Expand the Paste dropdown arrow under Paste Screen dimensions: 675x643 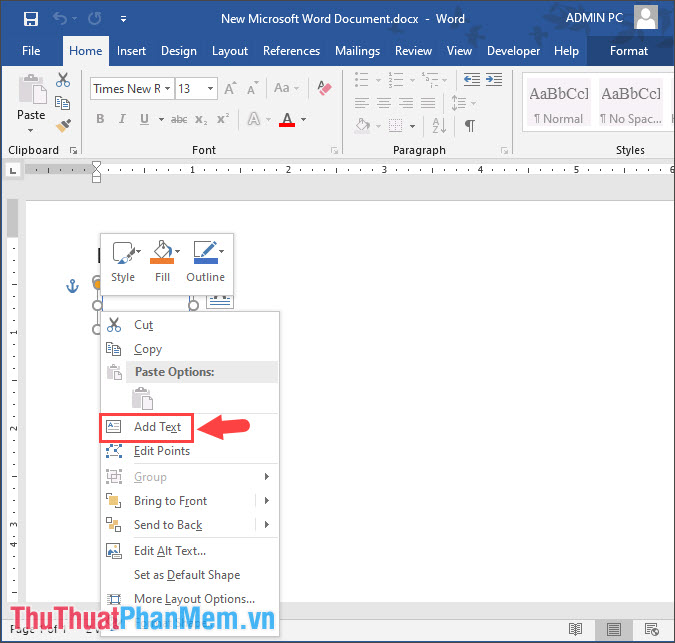coord(31,130)
